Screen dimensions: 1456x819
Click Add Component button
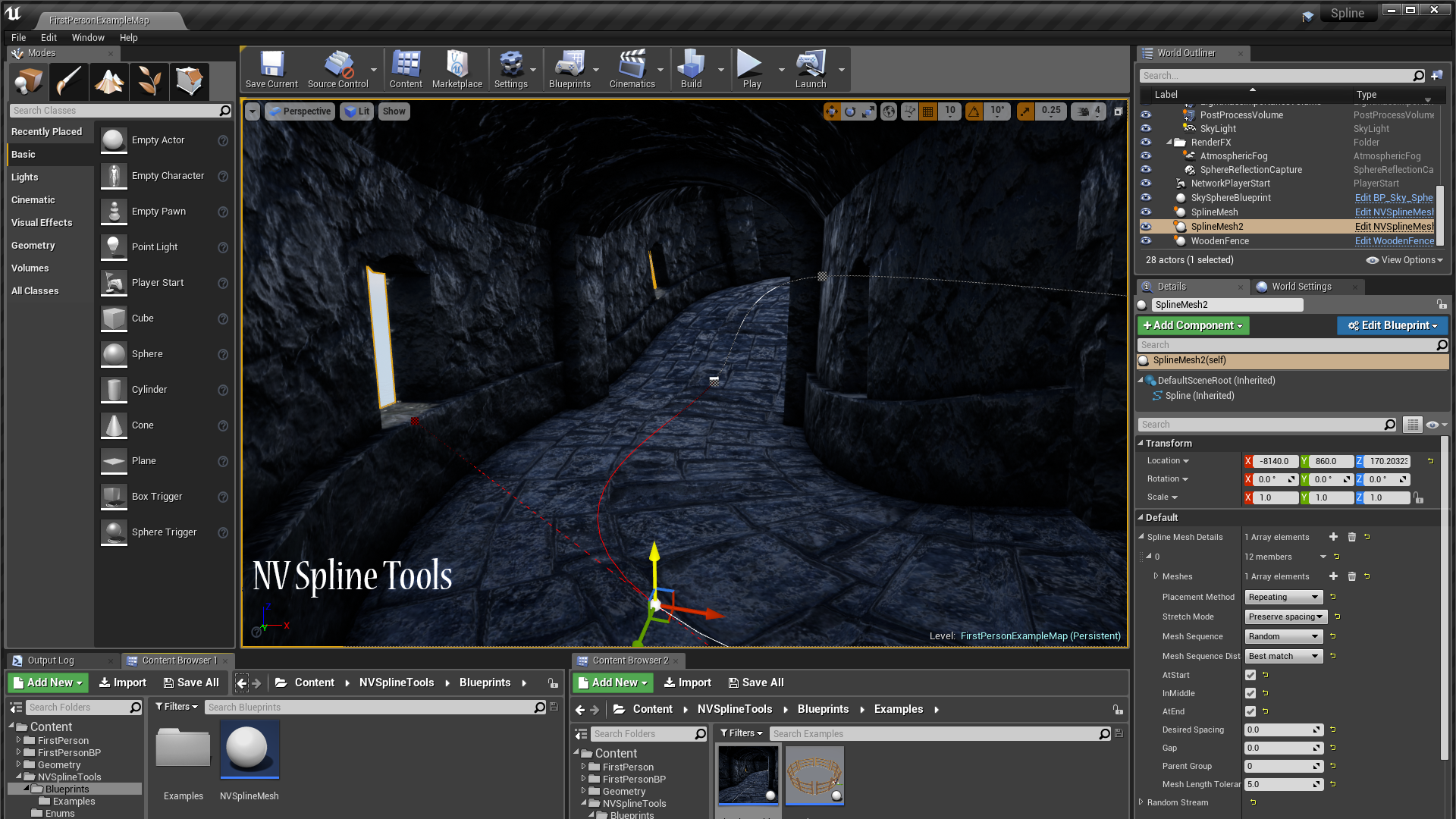point(1194,325)
